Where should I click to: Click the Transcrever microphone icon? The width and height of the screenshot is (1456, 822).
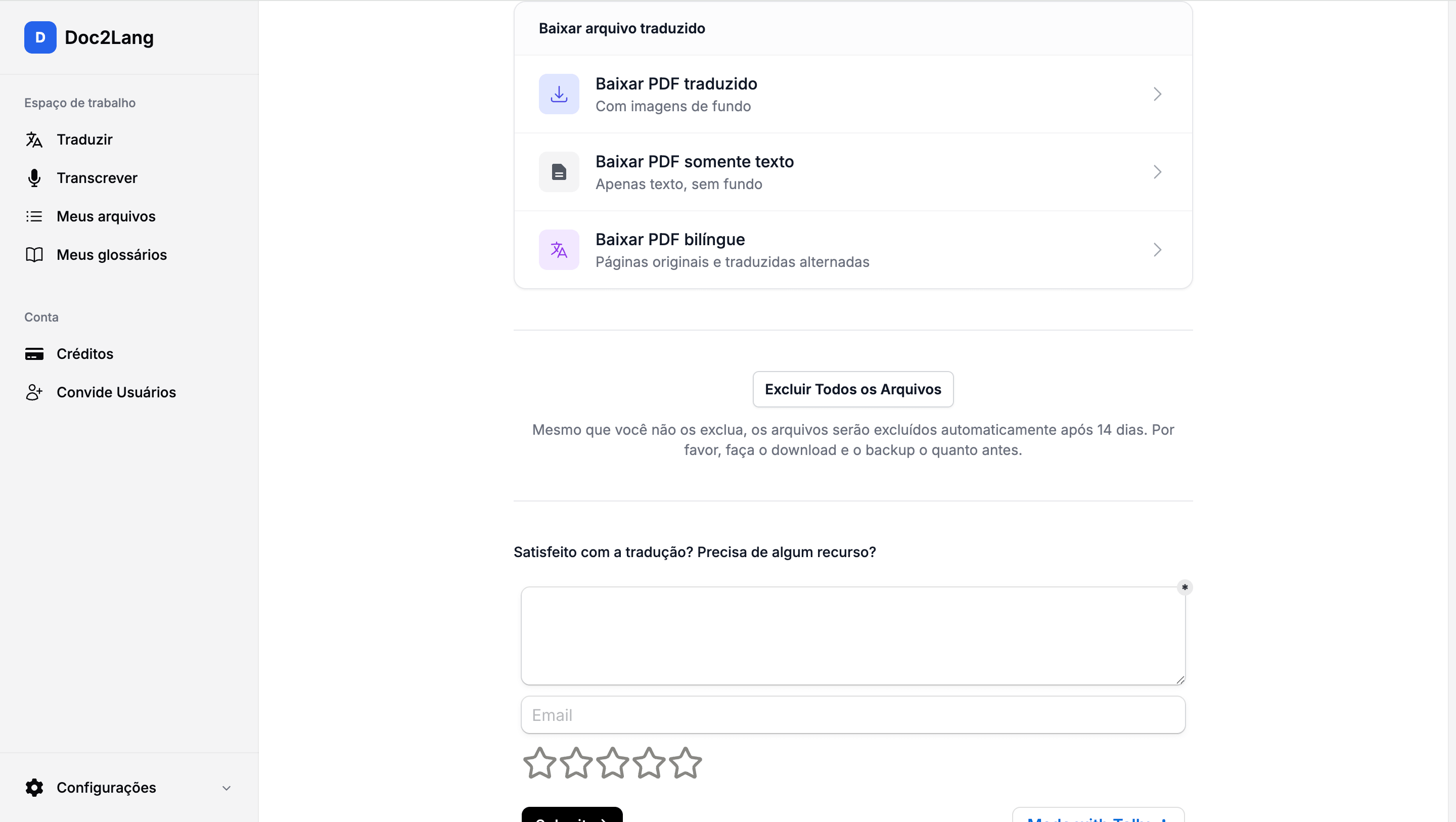[x=34, y=178]
